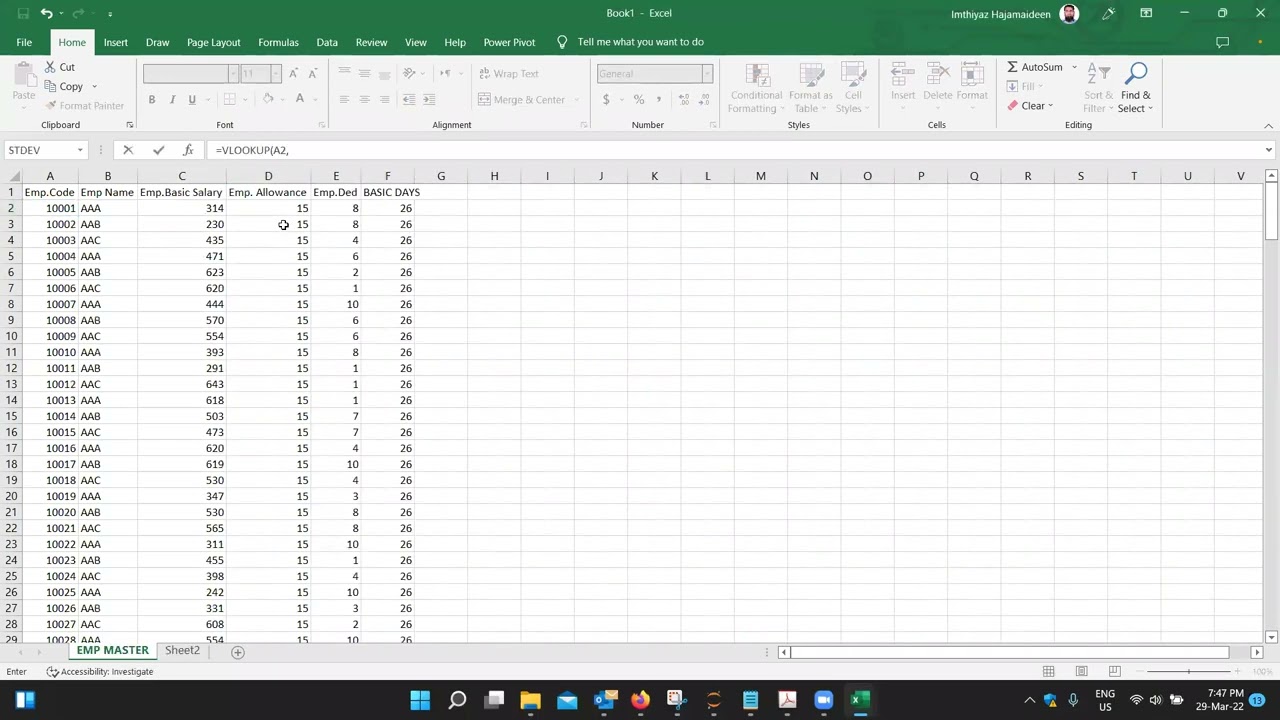The width and height of the screenshot is (1280, 720).
Task: Switch to the Insert ribbon tab
Action: (115, 42)
